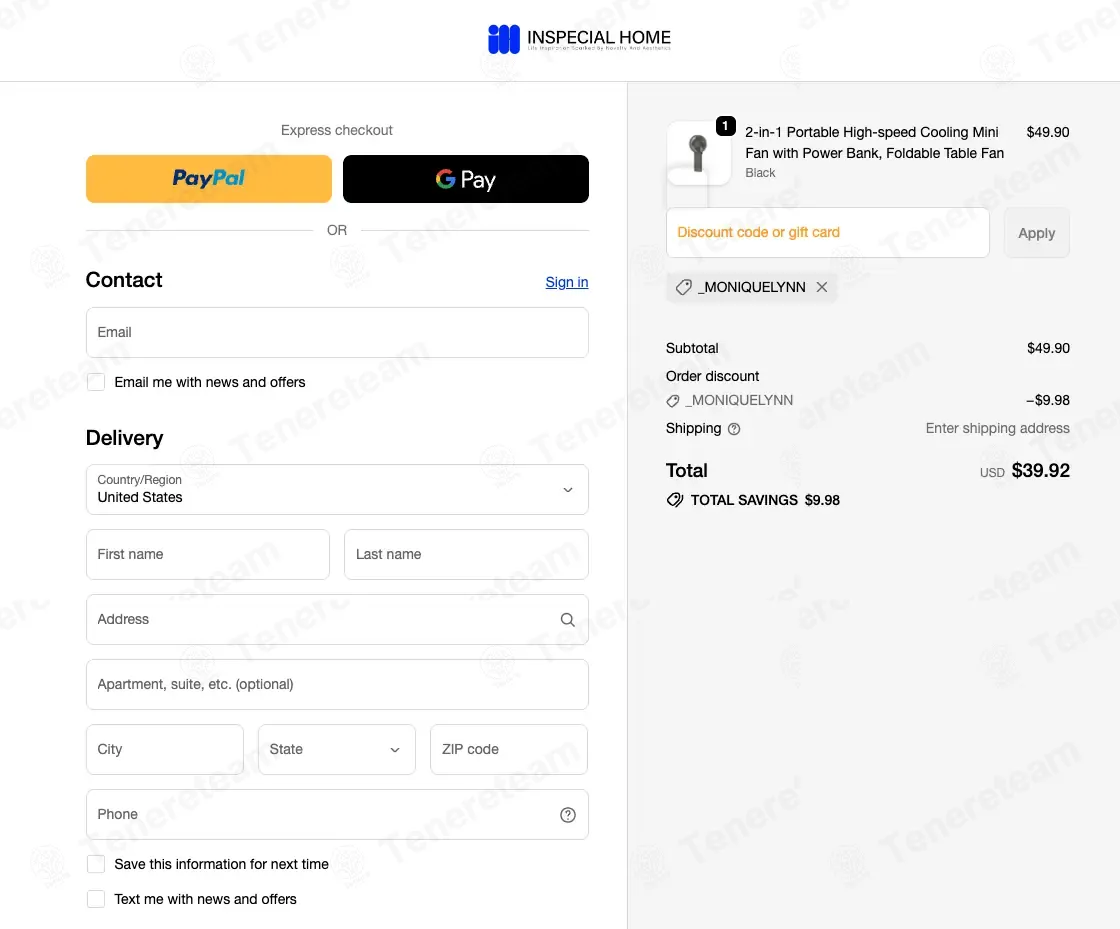Click the Black variant label
The image size is (1120, 929).
point(760,173)
